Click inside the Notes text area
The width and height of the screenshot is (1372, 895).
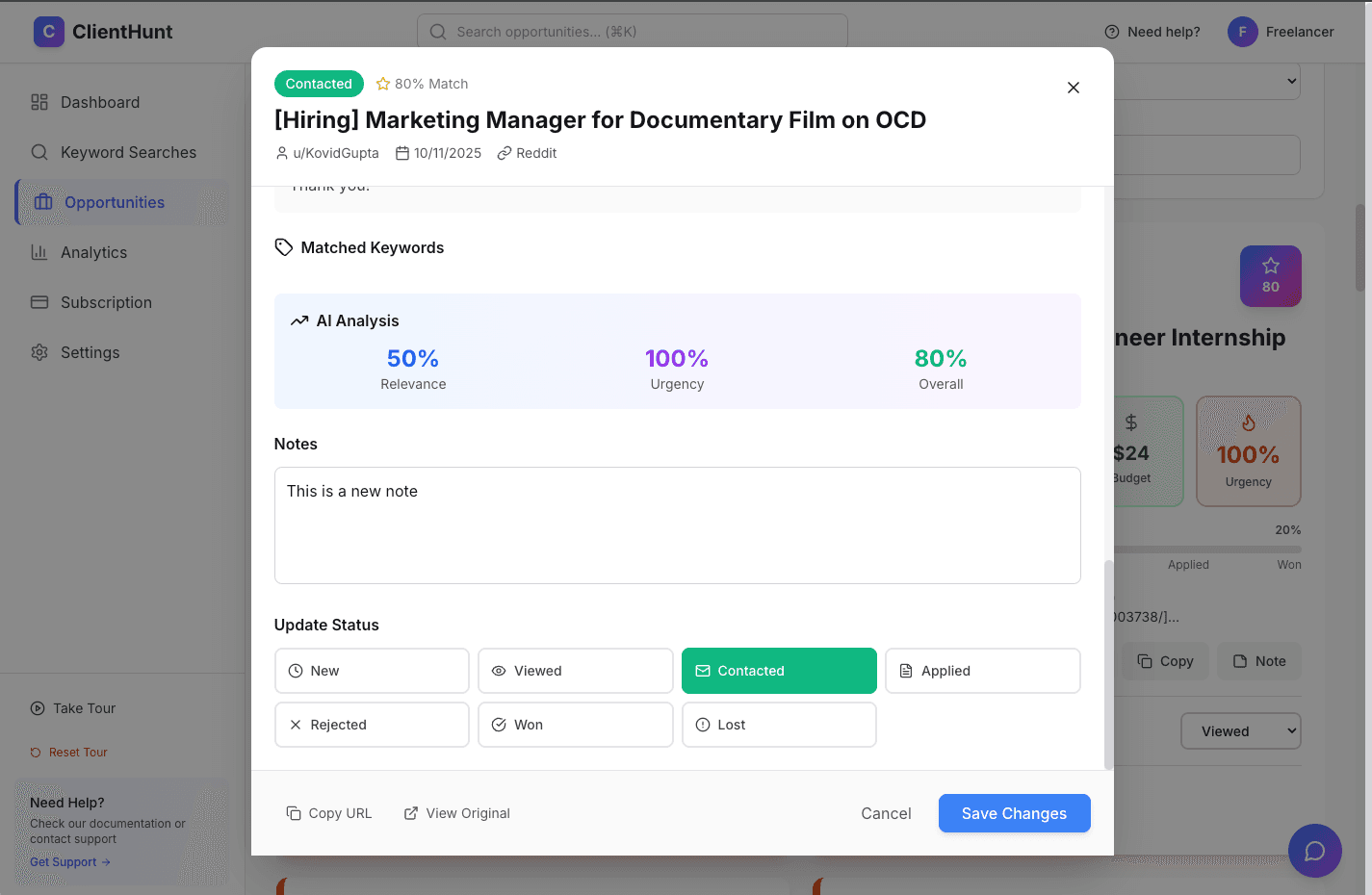[677, 525]
